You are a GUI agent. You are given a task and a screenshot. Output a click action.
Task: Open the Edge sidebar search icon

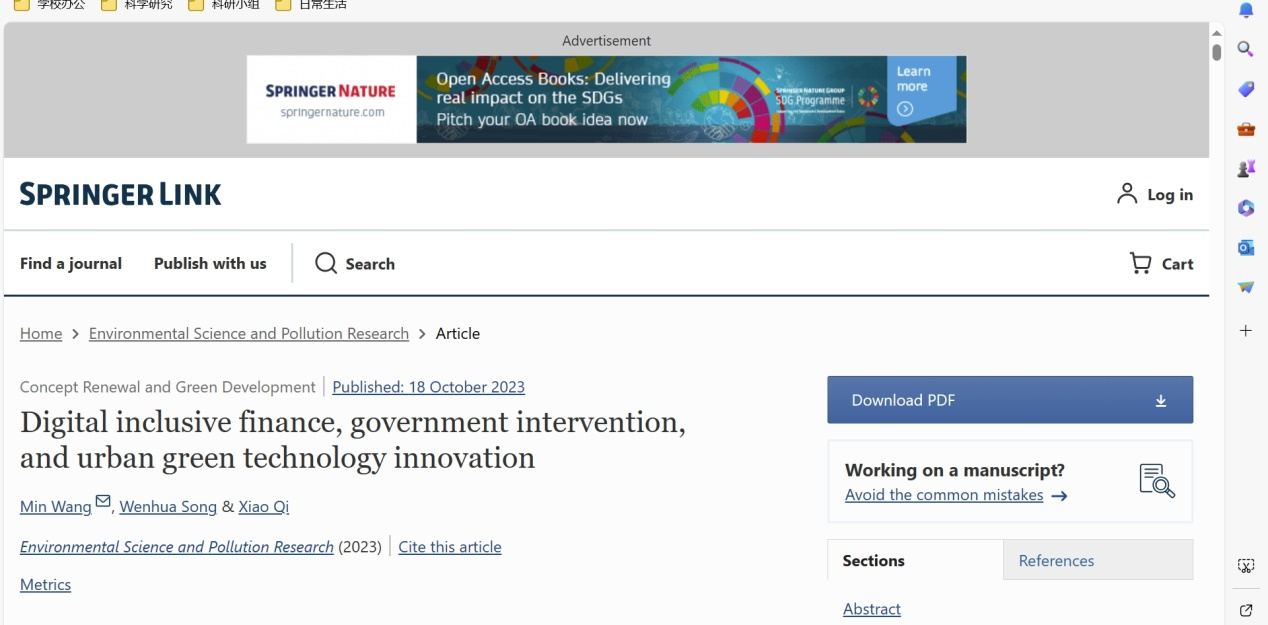click(1245, 49)
